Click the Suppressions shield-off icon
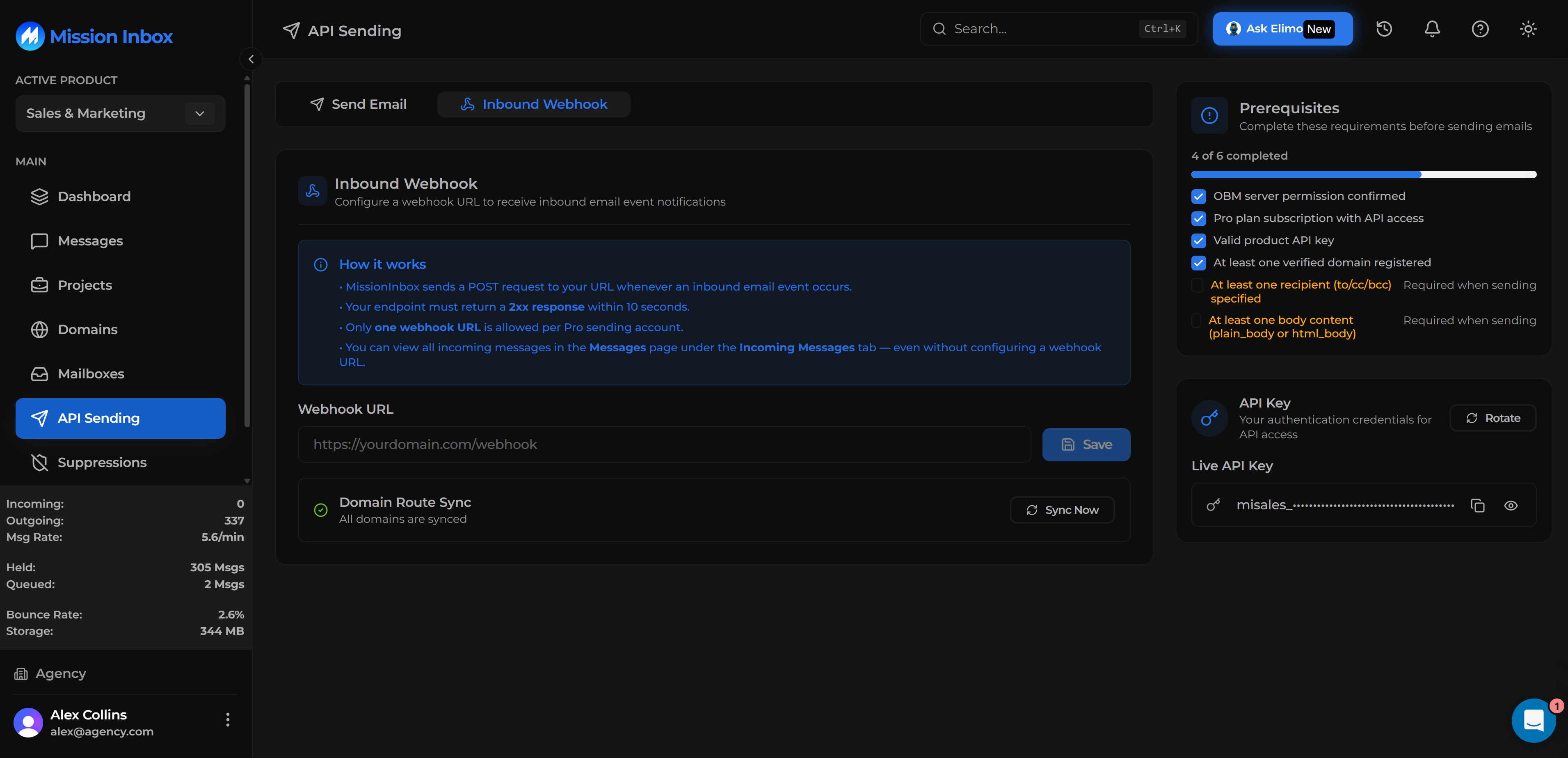Image resolution: width=1568 pixels, height=758 pixels. (39, 463)
